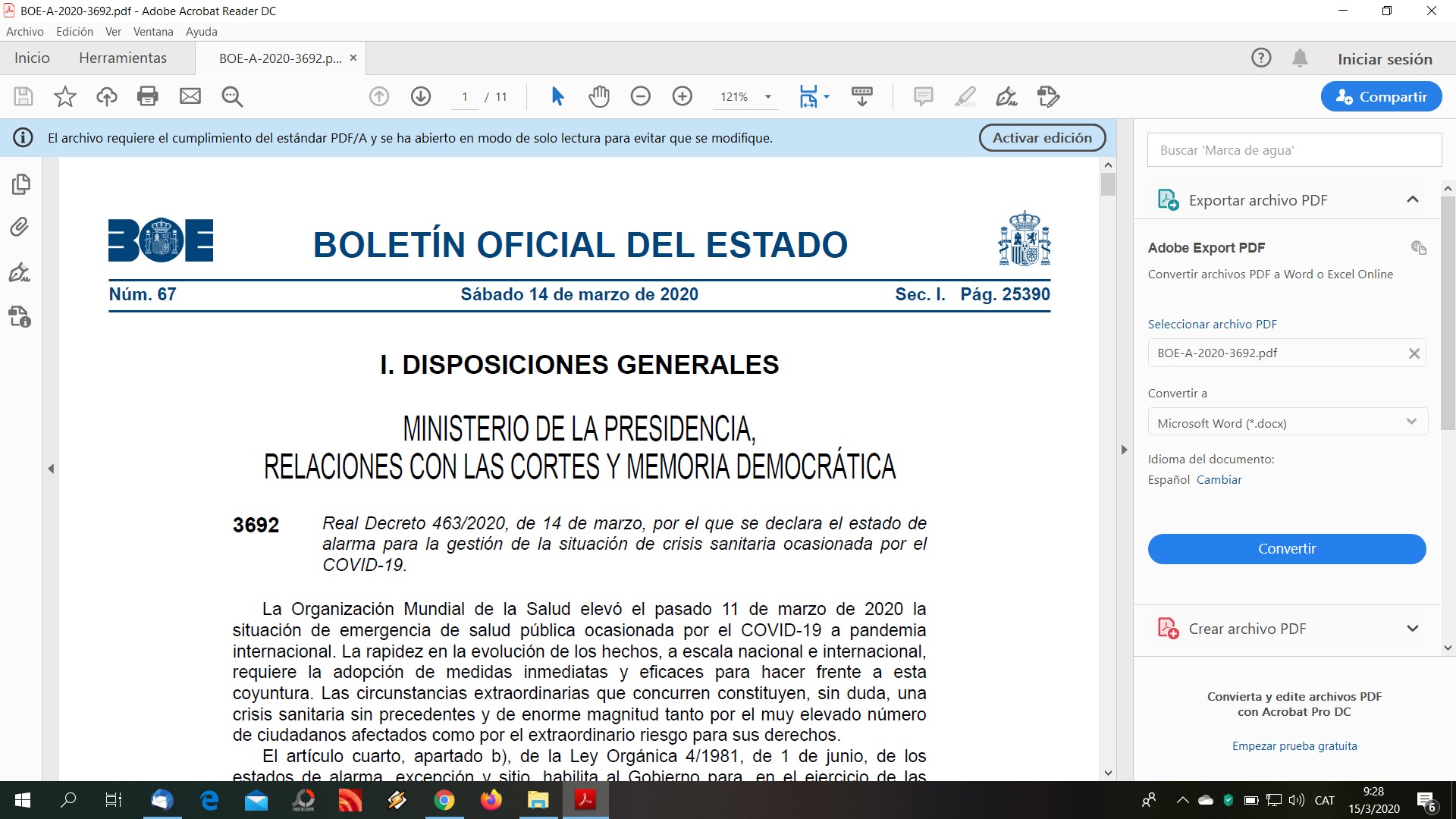Open fit page options icon

pyautogui.click(x=808, y=96)
